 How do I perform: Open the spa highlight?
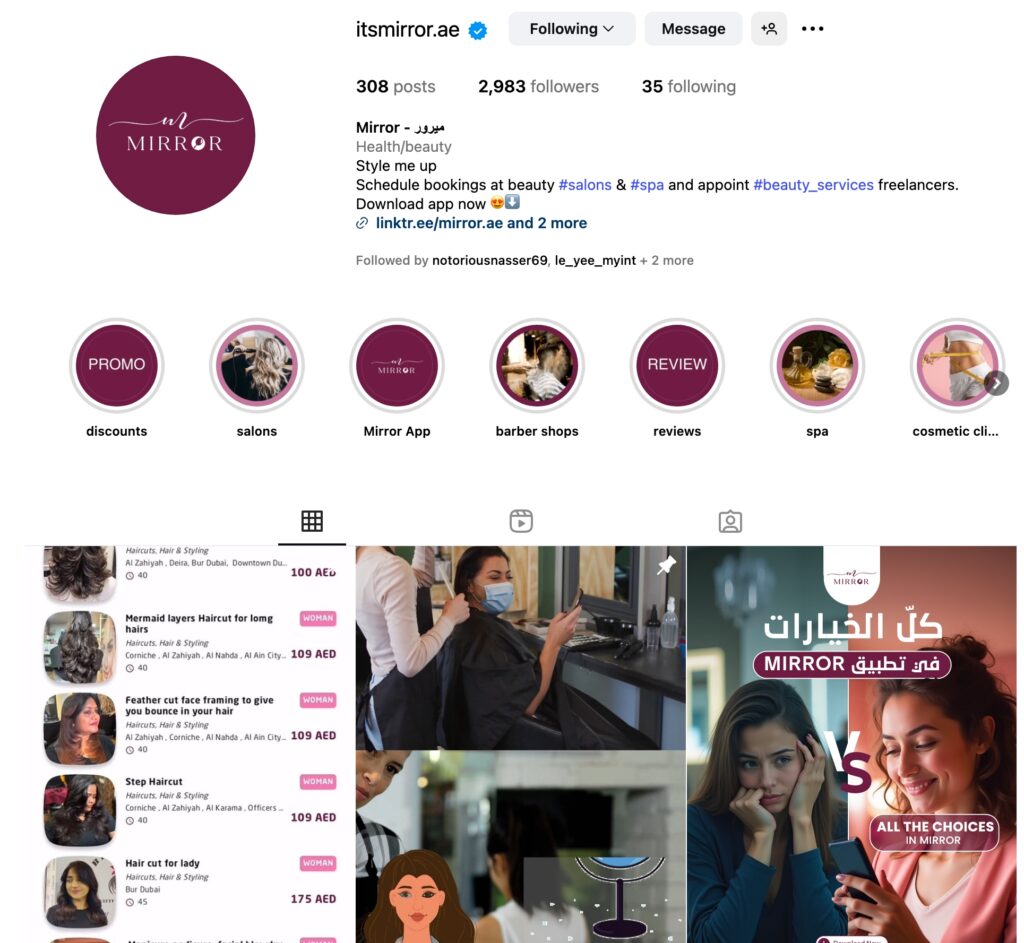[818, 365]
